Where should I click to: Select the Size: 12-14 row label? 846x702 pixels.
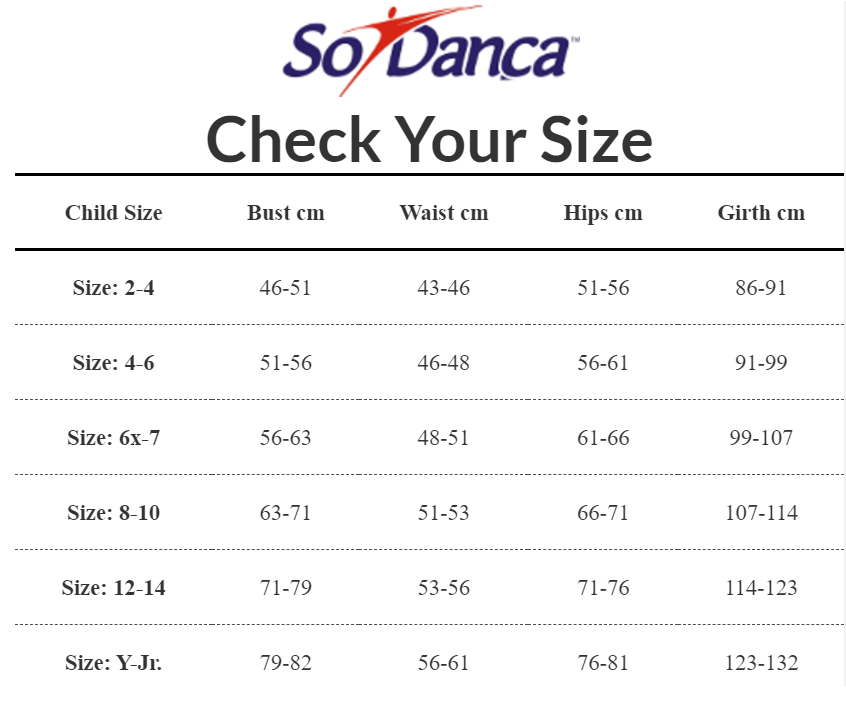[113, 588]
